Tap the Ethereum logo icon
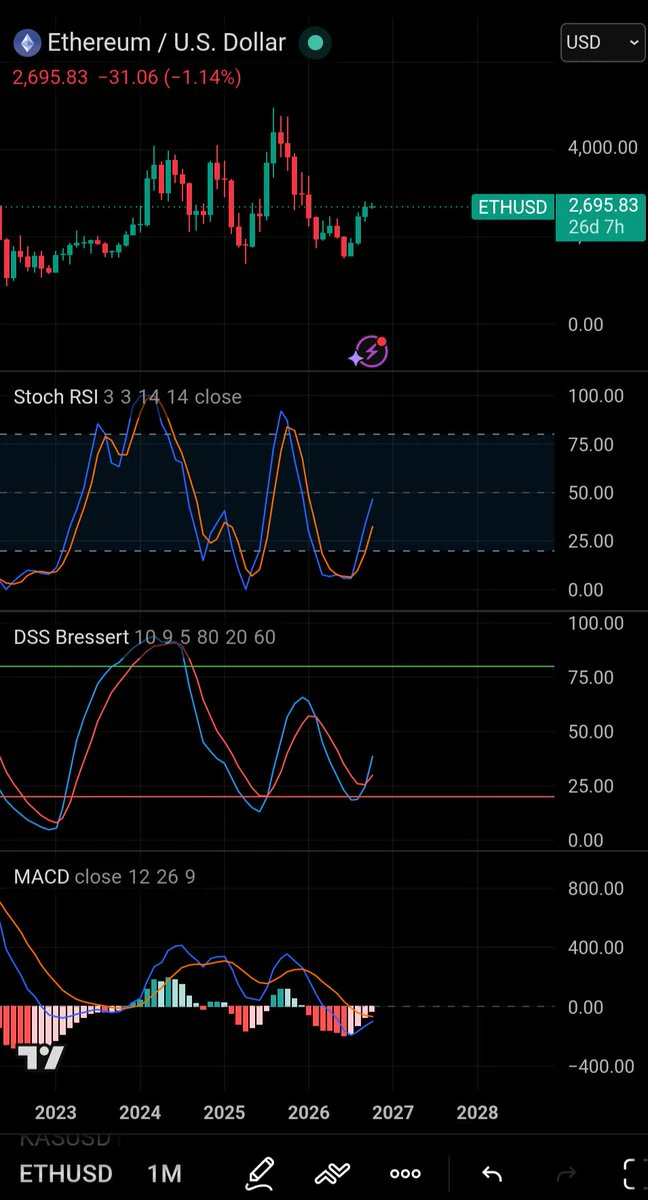The height and width of the screenshot is (1200, 648). click(x=27, y=43)
